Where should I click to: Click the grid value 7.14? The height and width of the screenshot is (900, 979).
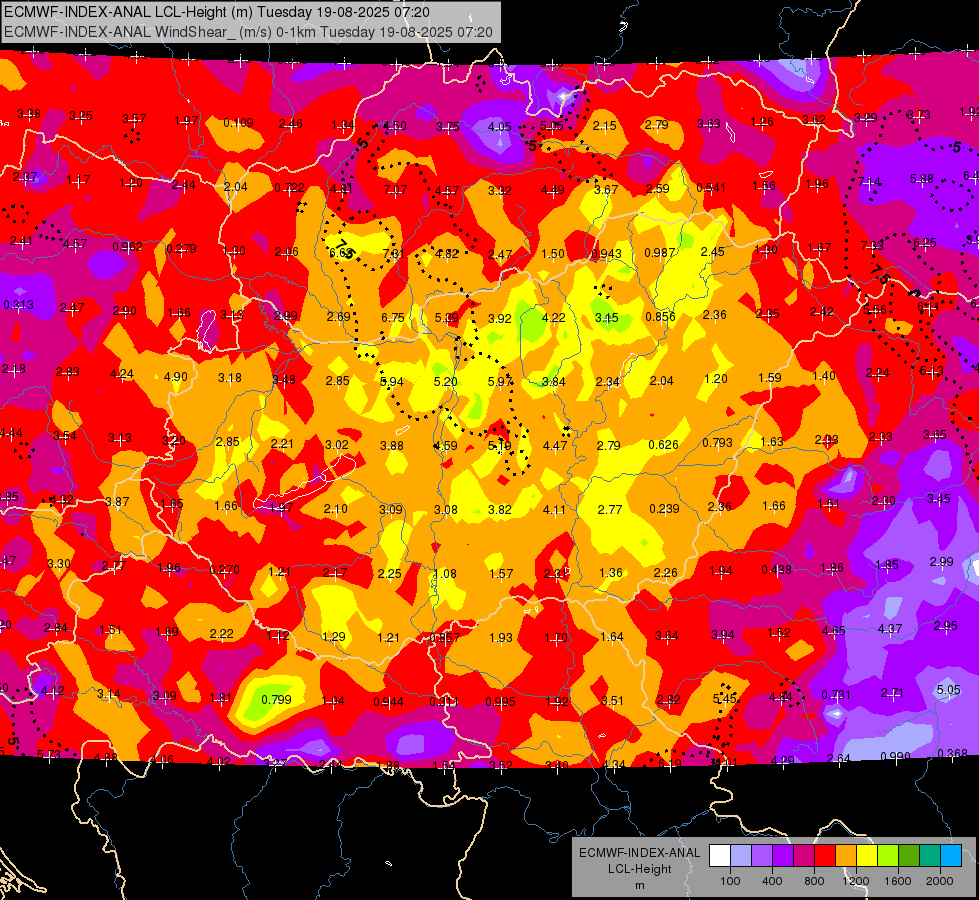[x=870, y=182]
